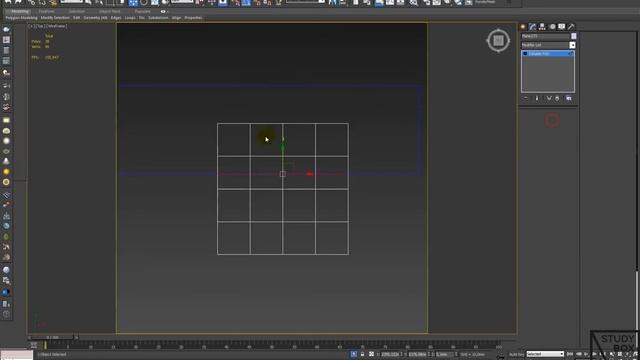Open Configure Modifier Sets icon
This screenshot has width=640, height=360.
(x=569, y=98)
